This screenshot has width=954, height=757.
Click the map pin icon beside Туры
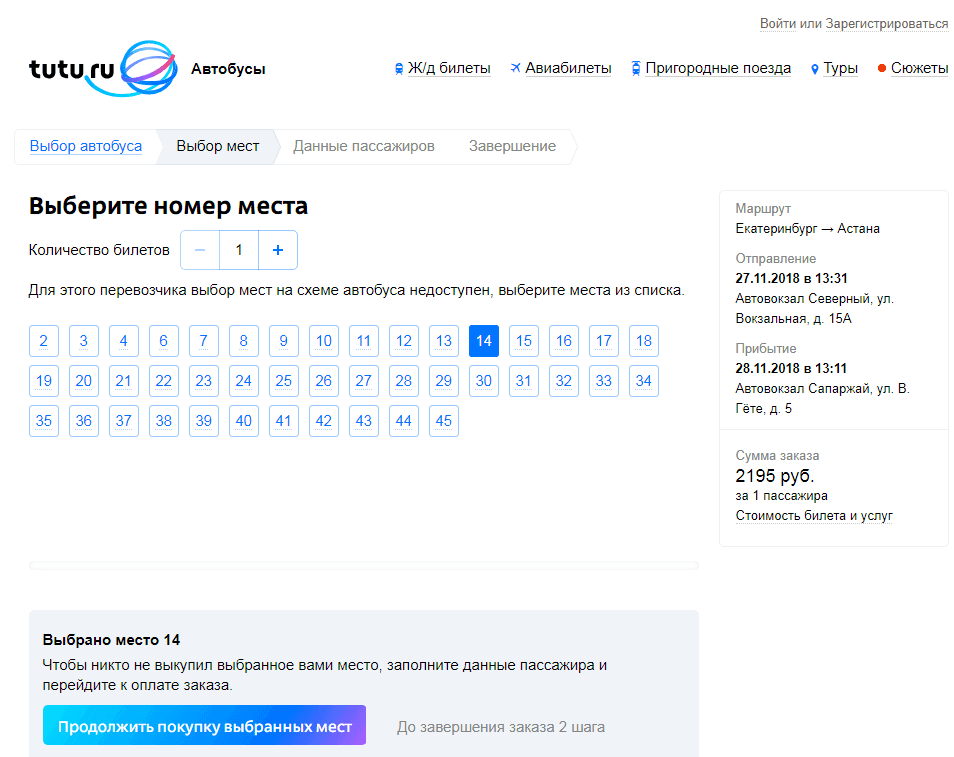(815, 69)
